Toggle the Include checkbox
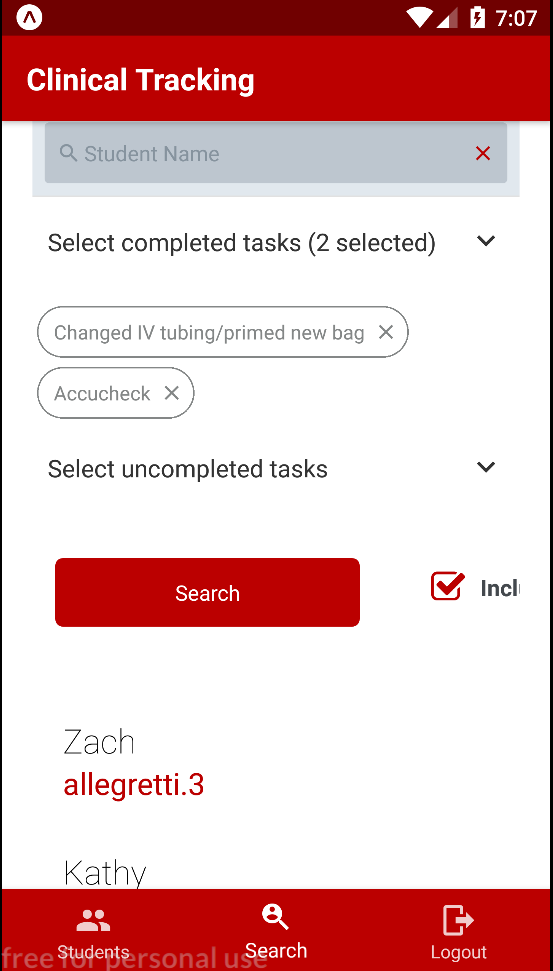The width and height of the screenshot is (553, 971). [x=447, y=586]
